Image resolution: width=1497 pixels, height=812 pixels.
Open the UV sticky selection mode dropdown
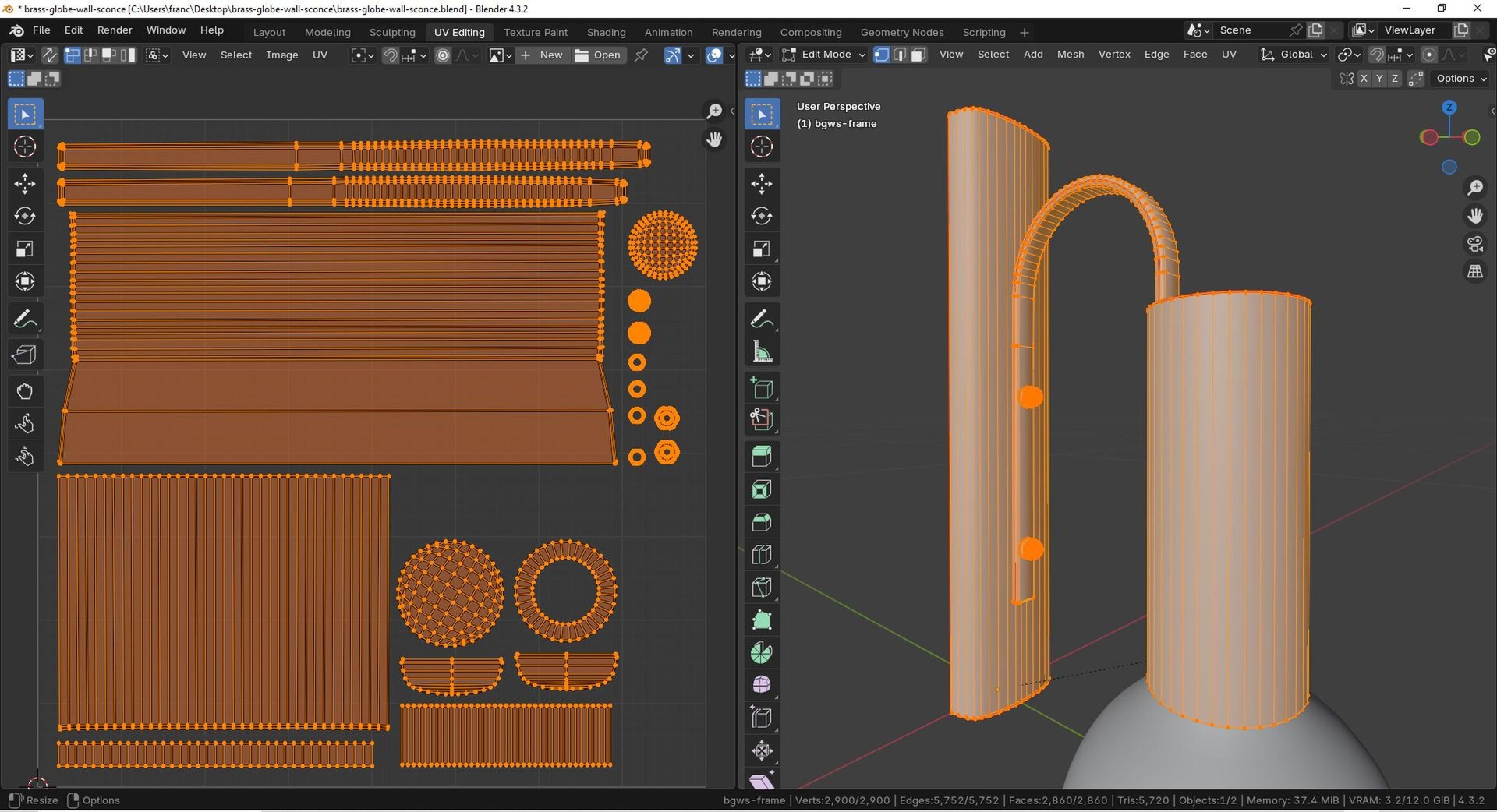coord(157,55)
